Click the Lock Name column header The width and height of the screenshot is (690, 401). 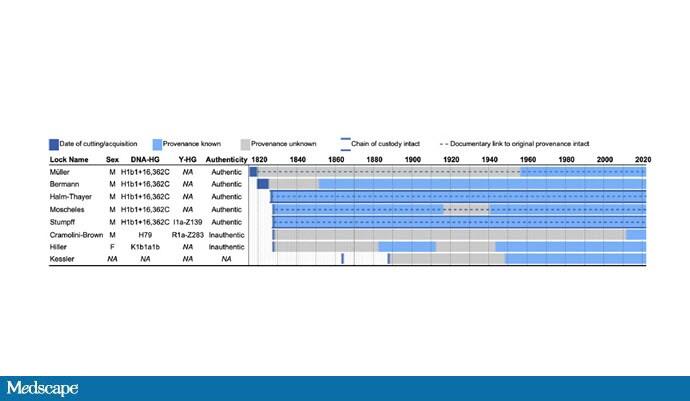click(70, 160)
